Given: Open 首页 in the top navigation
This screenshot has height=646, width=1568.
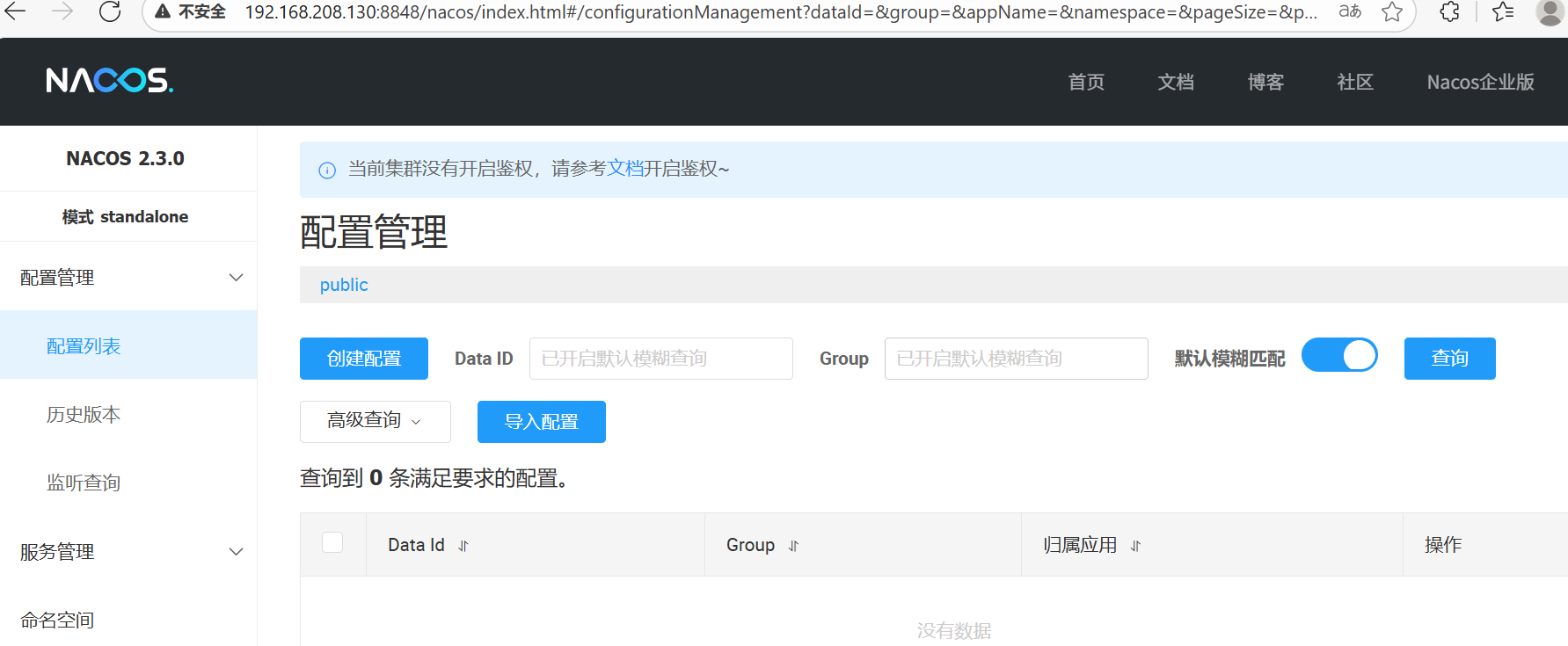Looking at the screenshot, I should (x=1086, y=82).
